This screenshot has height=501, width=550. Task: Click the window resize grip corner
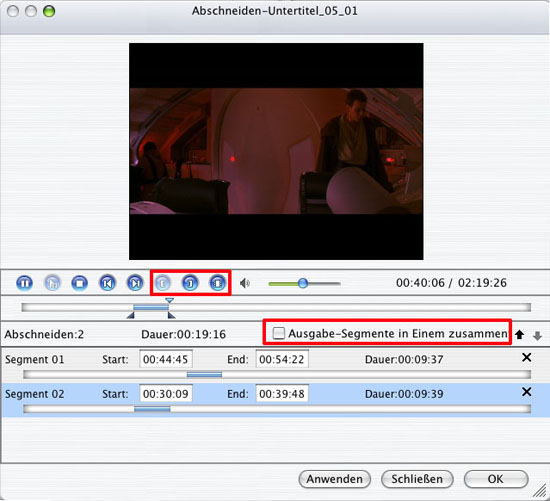[x=539, y=490]
